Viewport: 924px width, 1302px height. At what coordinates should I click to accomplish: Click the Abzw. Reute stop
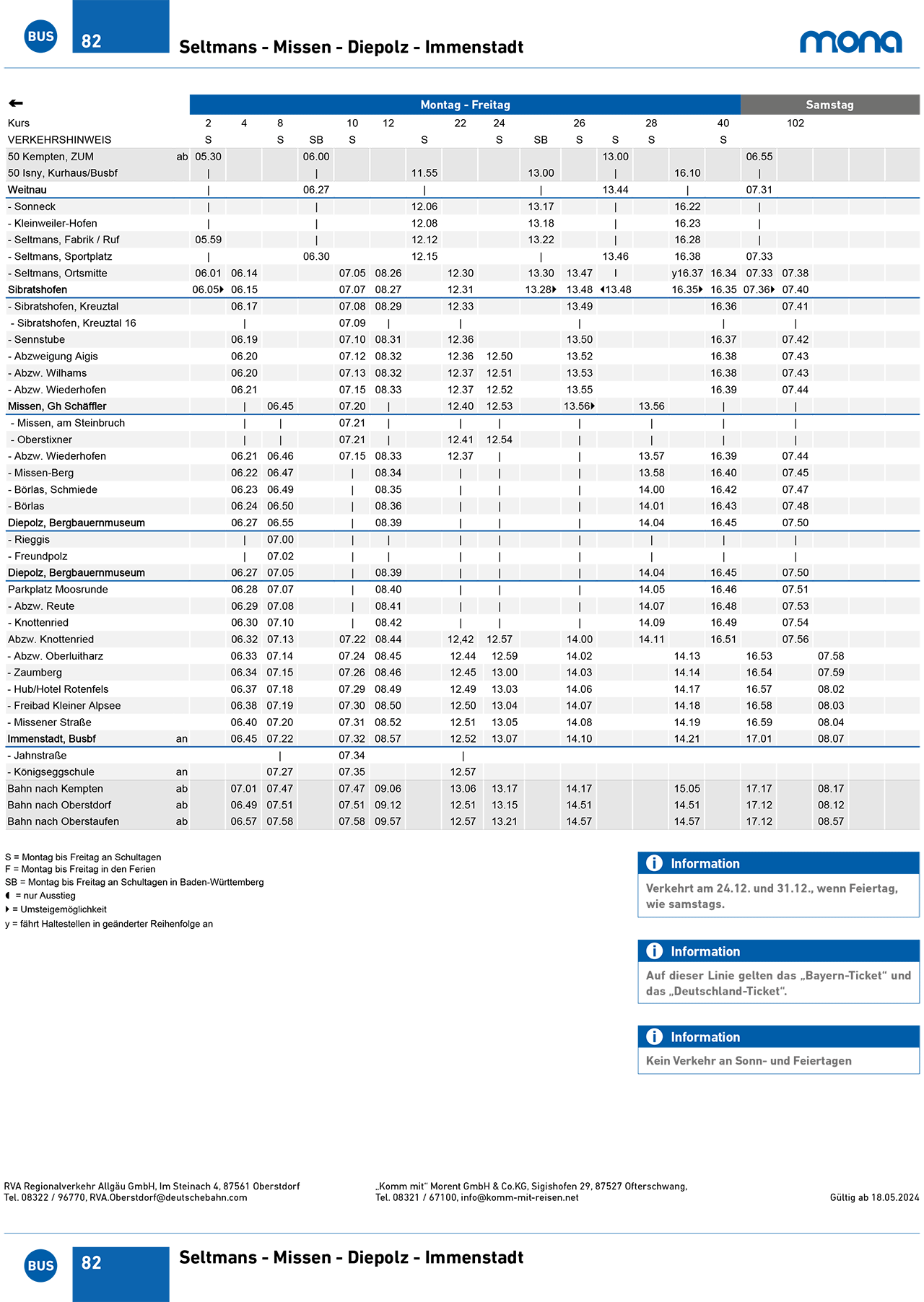coord(41,606)
